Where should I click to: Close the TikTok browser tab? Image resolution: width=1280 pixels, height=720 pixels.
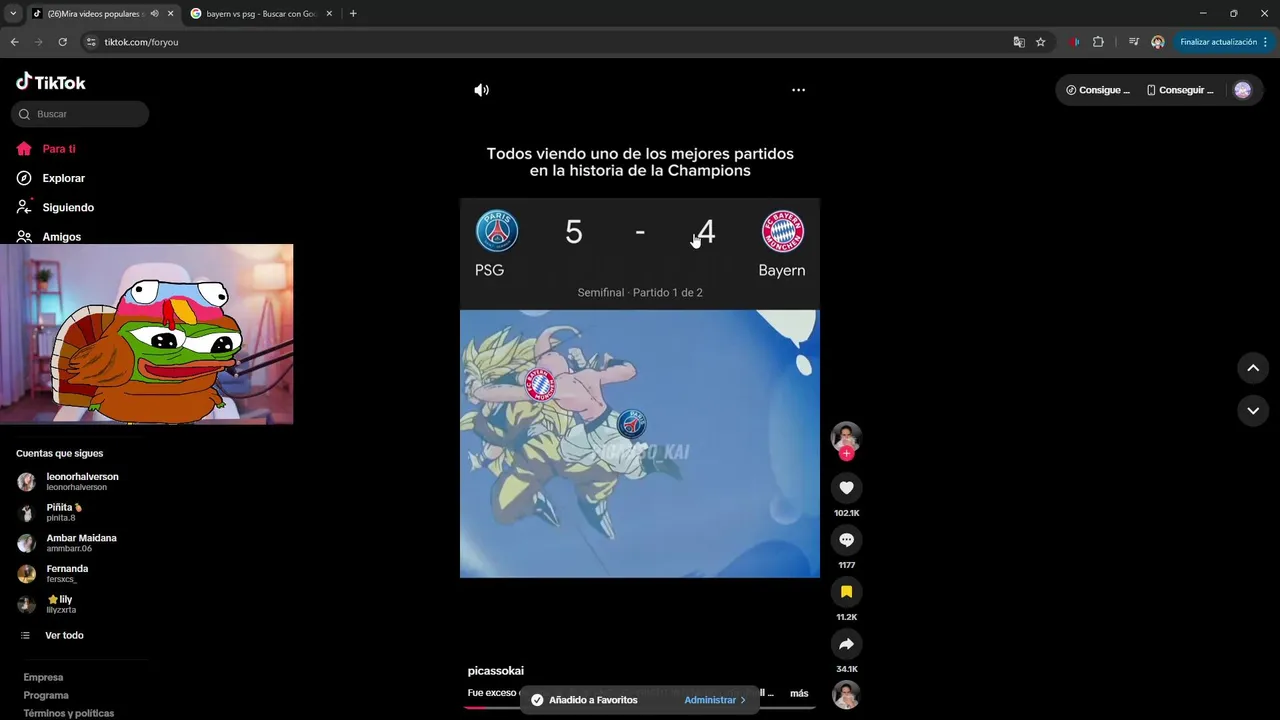pyautogui.click(x=170, y=14)
